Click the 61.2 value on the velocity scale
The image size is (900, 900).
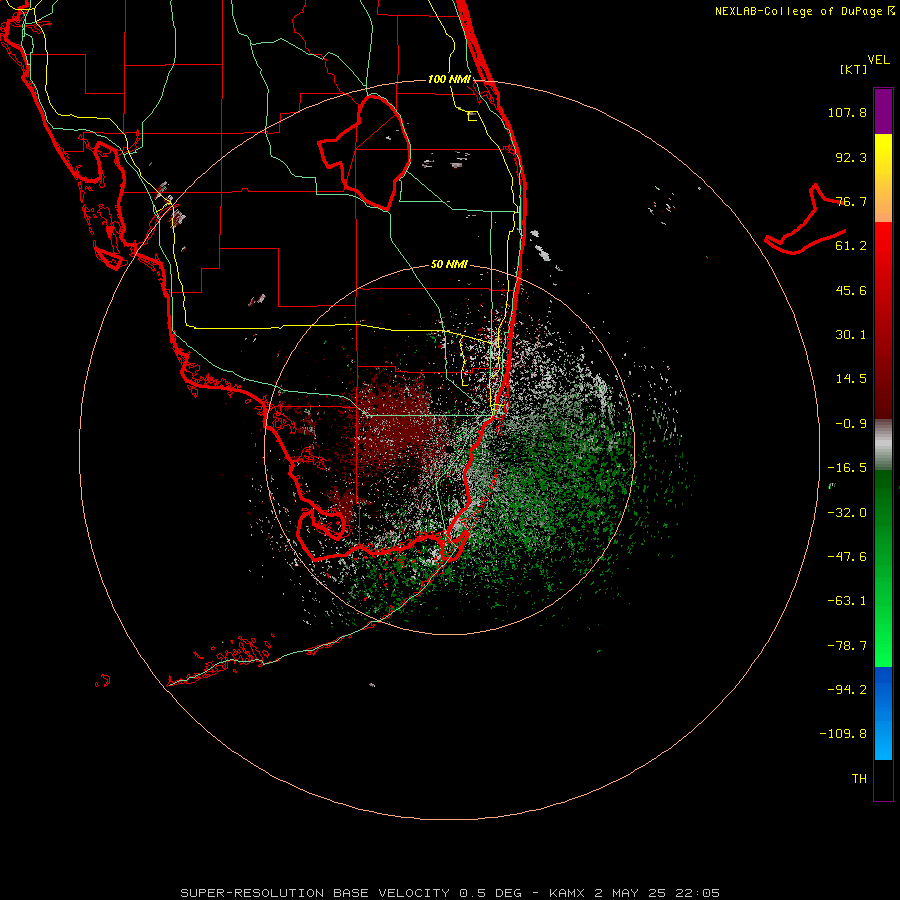pos(851,246)
